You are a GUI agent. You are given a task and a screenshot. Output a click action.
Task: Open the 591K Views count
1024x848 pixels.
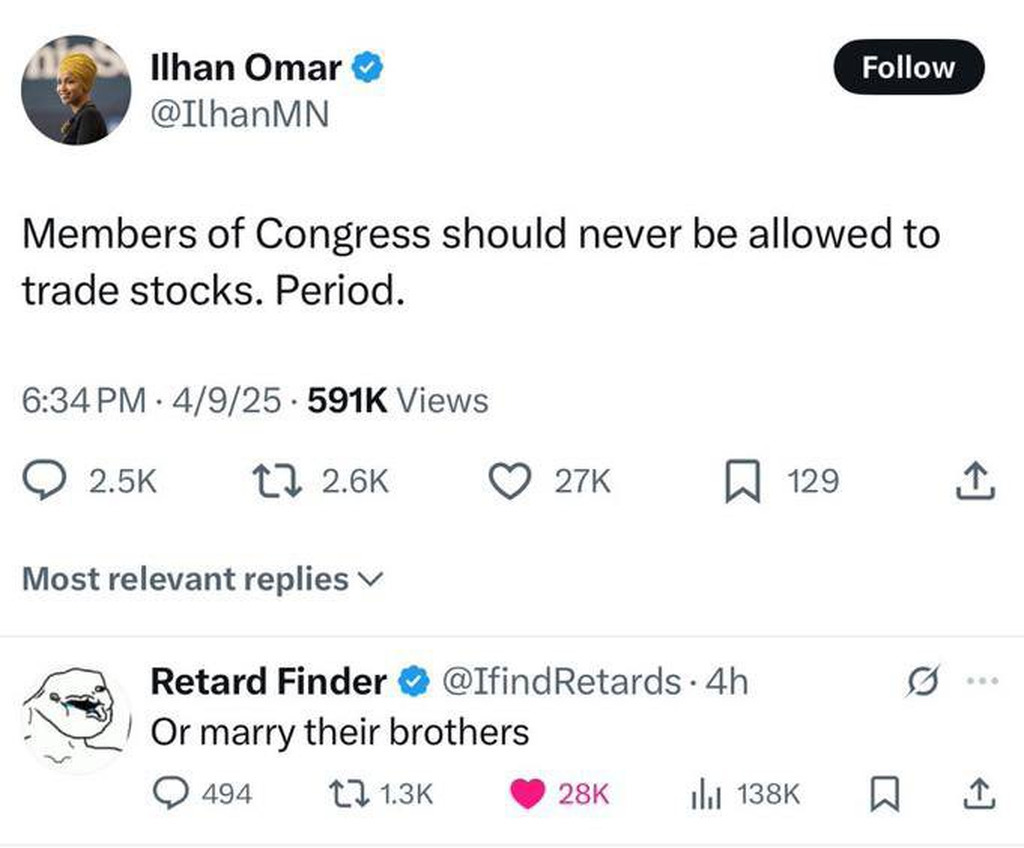tap(398, 401)
